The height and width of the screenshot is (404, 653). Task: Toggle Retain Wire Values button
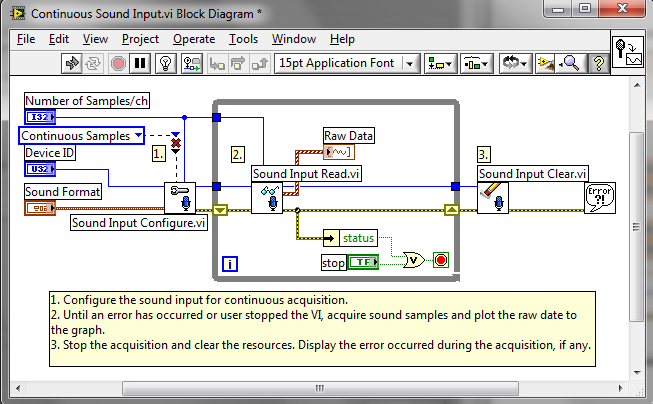click(192, 64)
